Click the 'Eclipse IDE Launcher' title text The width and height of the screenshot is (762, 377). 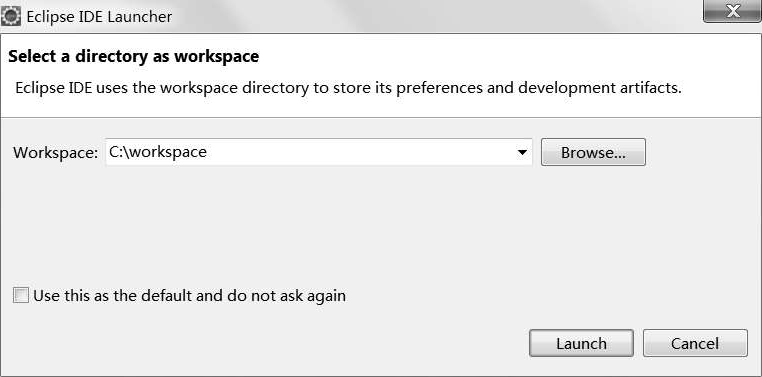coord(99,17)
